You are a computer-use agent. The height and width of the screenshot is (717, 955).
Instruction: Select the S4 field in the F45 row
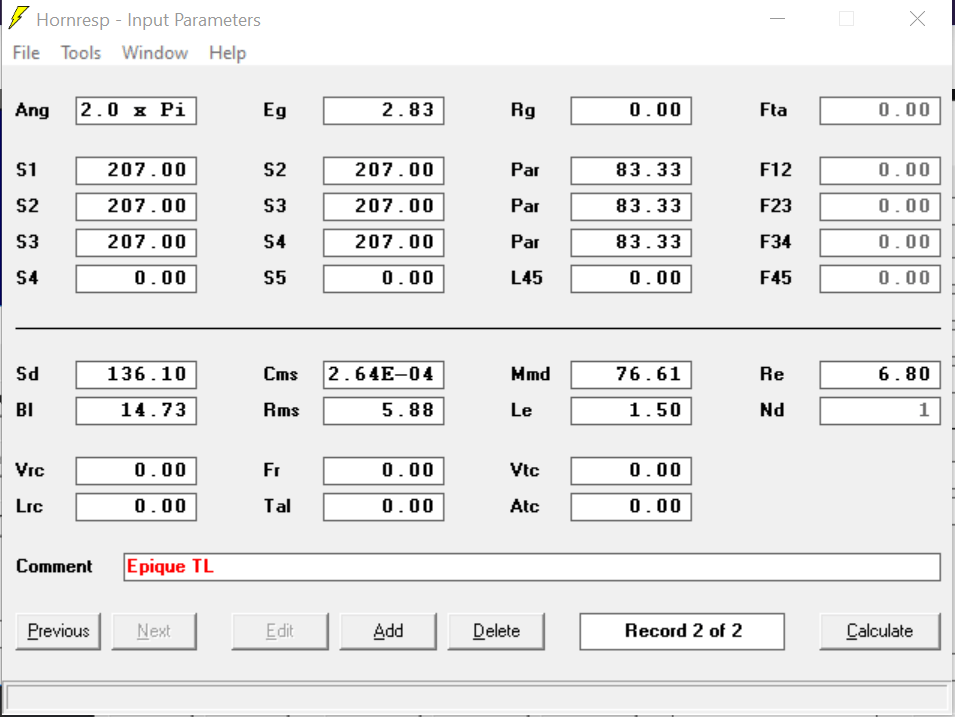click(136, 279)
